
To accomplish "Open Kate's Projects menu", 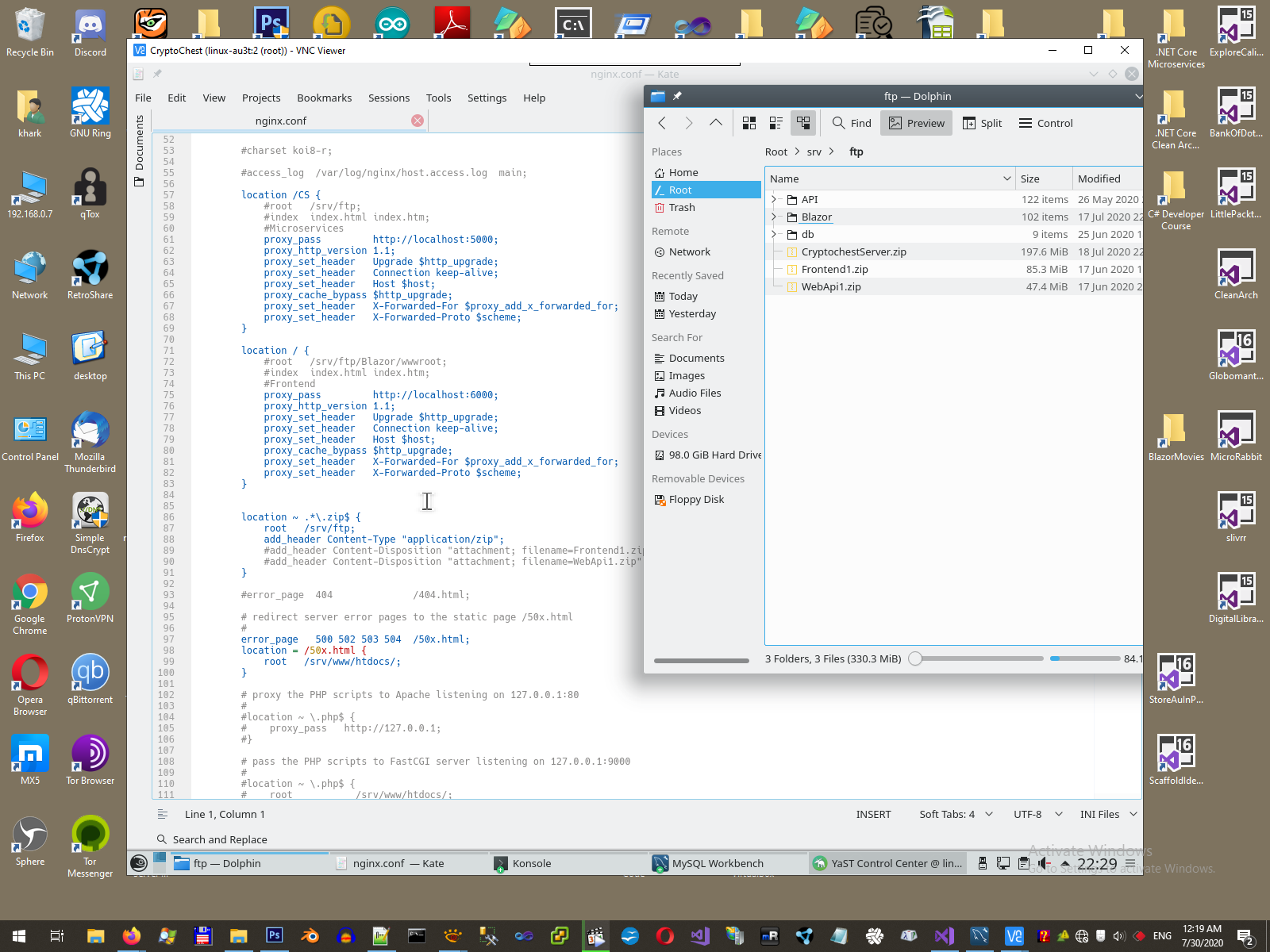I will (261, 98).
